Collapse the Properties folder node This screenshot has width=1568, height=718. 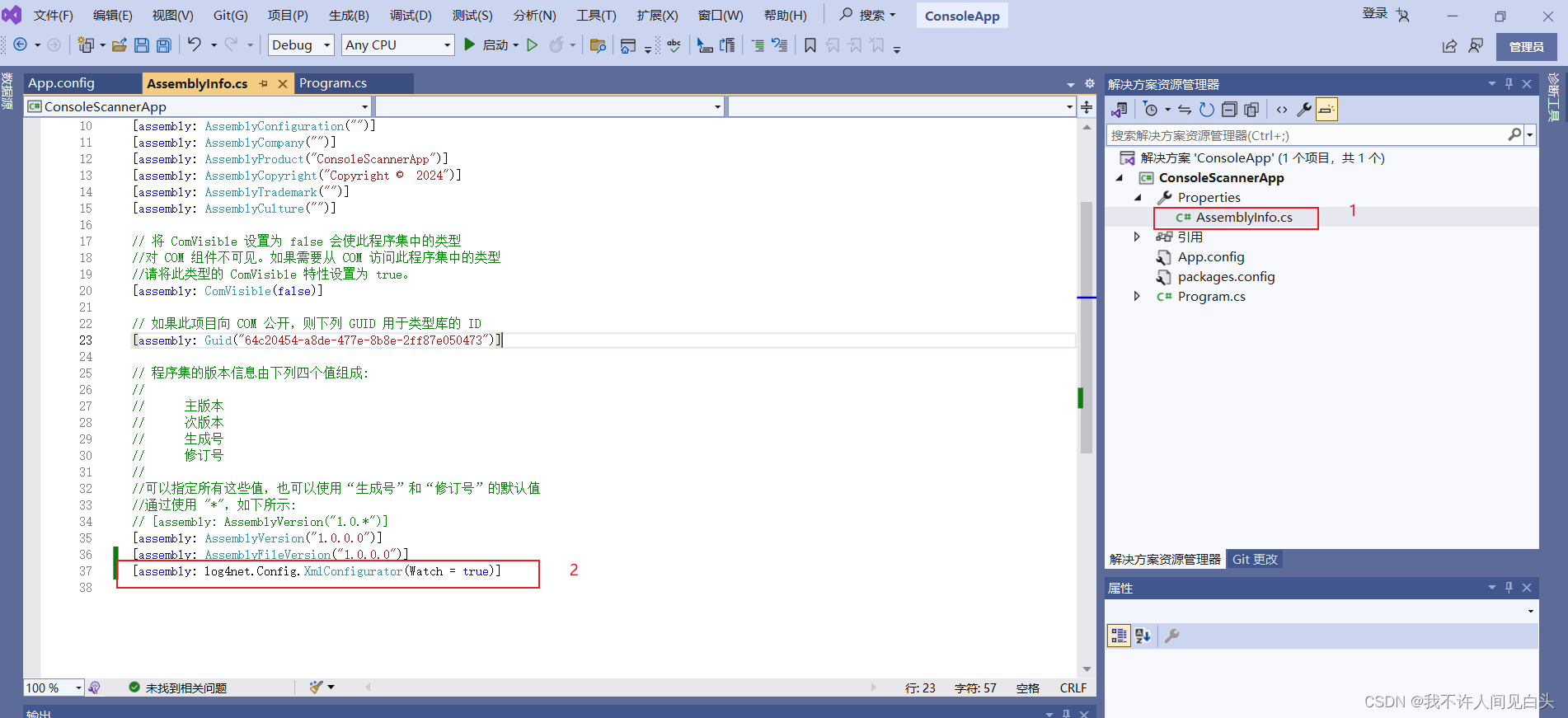point(1138,197)
